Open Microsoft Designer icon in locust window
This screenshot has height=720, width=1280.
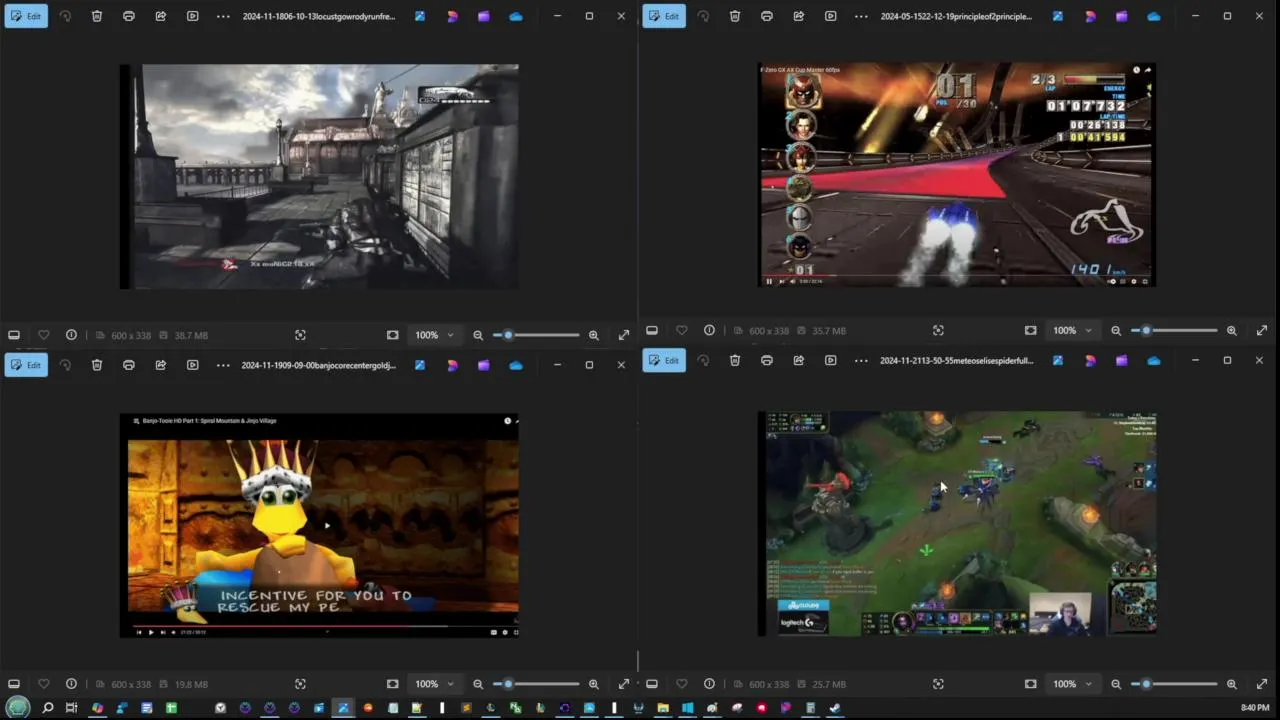(x=452, y=16)
